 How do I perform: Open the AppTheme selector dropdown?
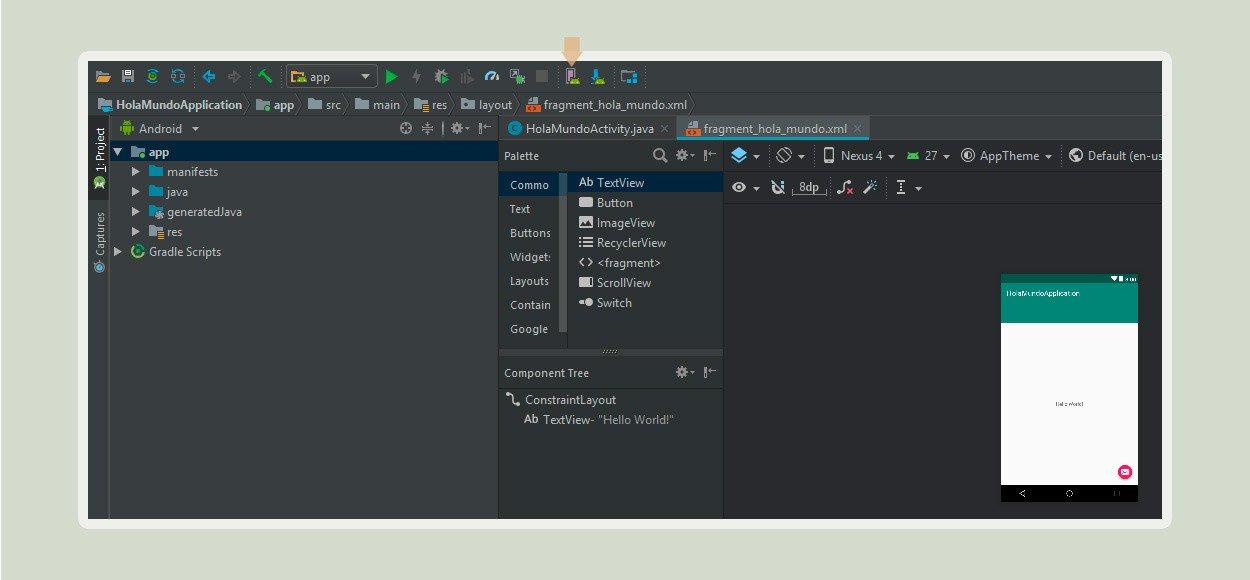point(1006,156)
